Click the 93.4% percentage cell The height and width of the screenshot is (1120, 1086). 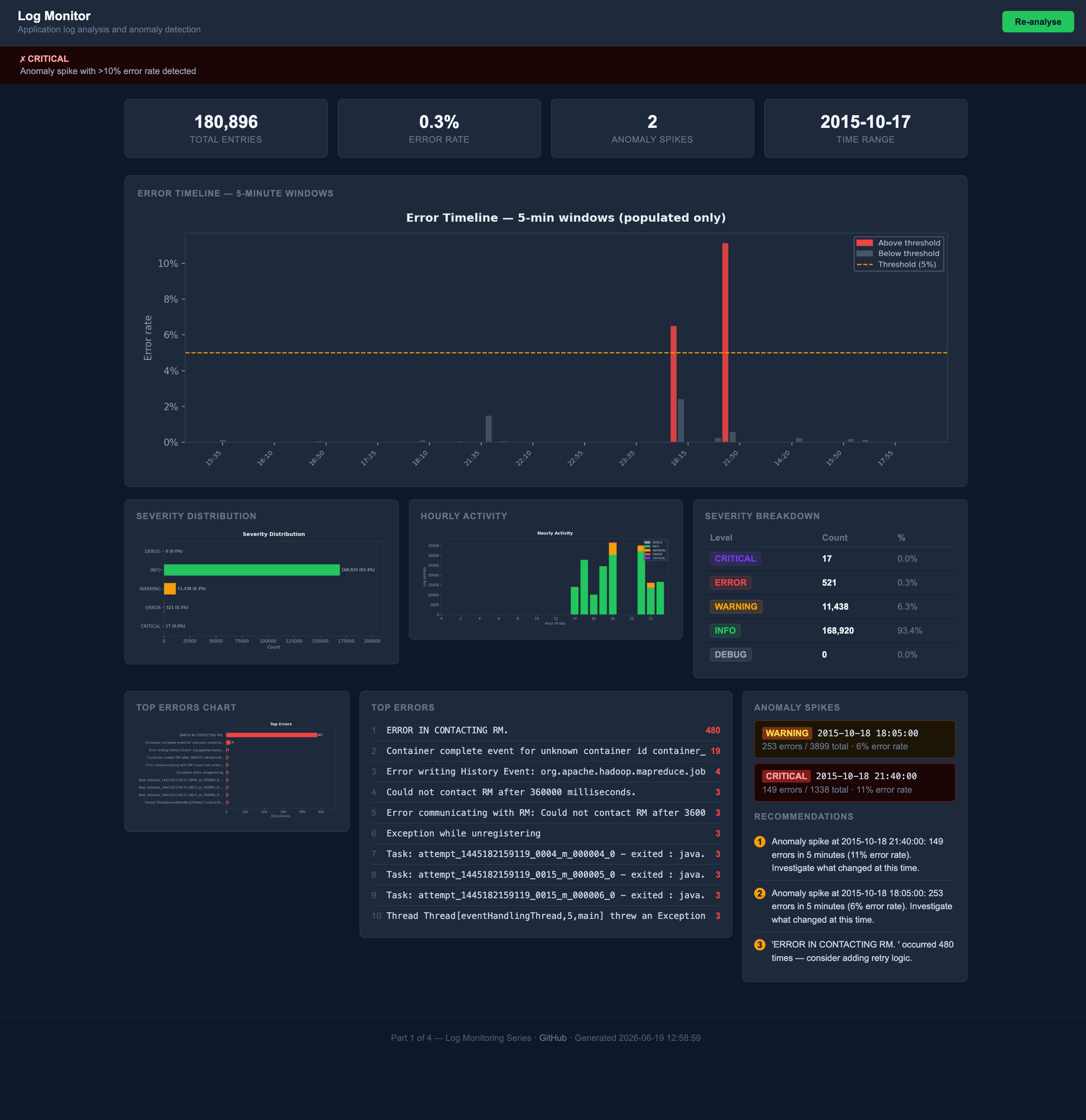[x=909, y=631]
